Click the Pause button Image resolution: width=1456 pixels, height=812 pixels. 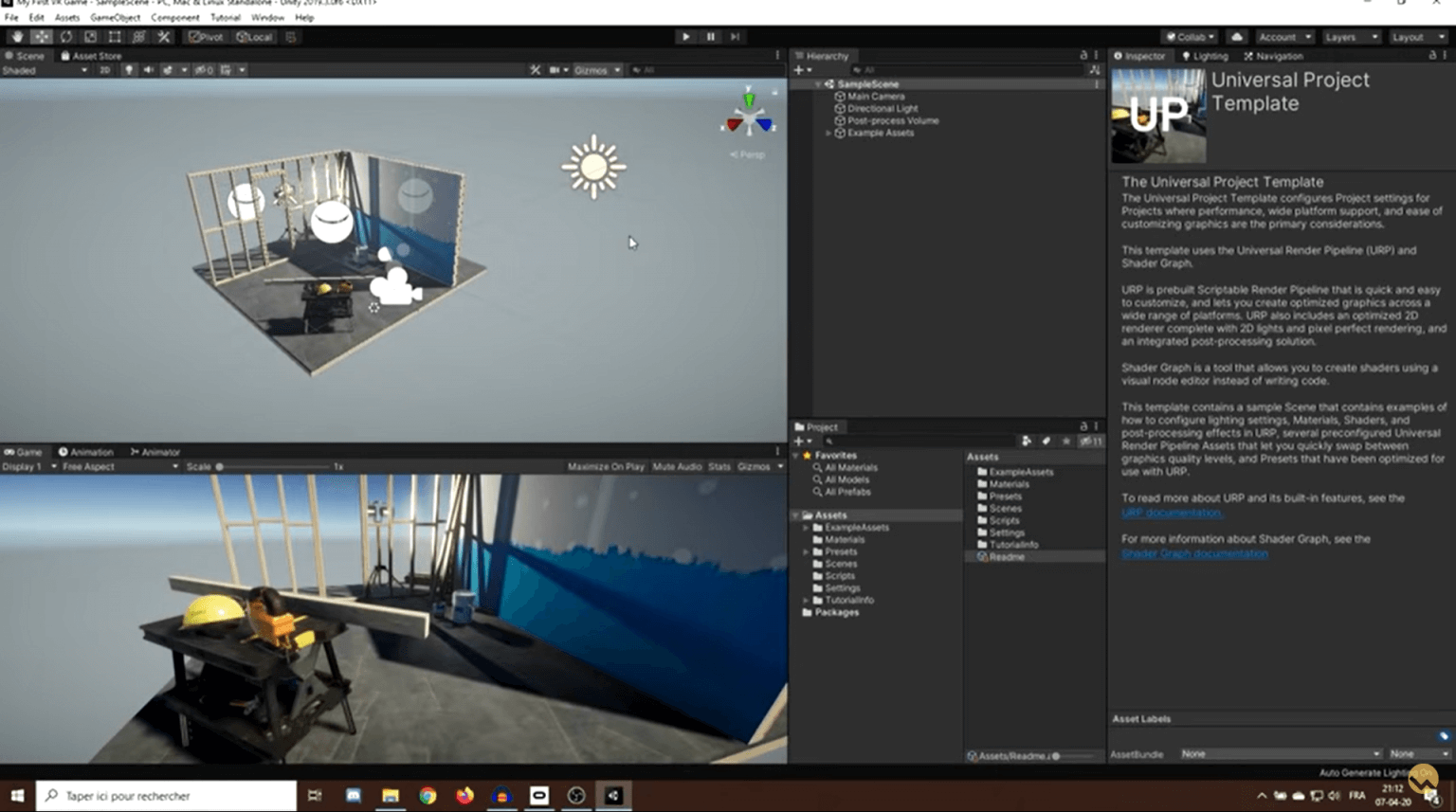click(711, 37)
